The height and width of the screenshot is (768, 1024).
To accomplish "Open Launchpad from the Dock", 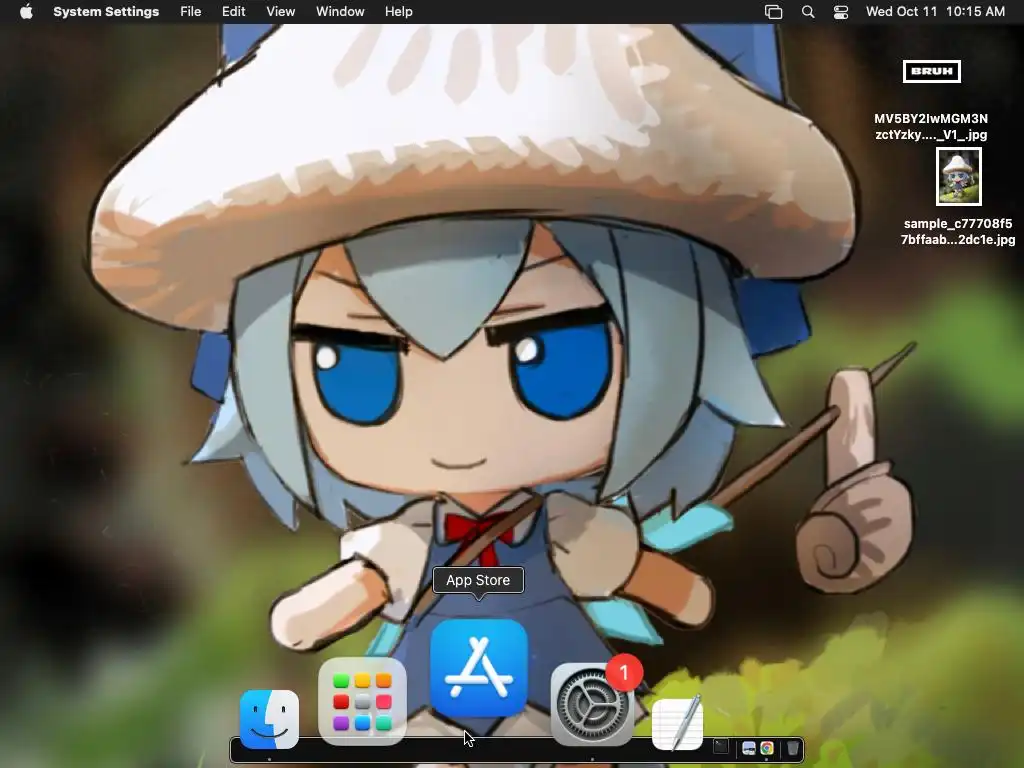I will tap(362, 702).
